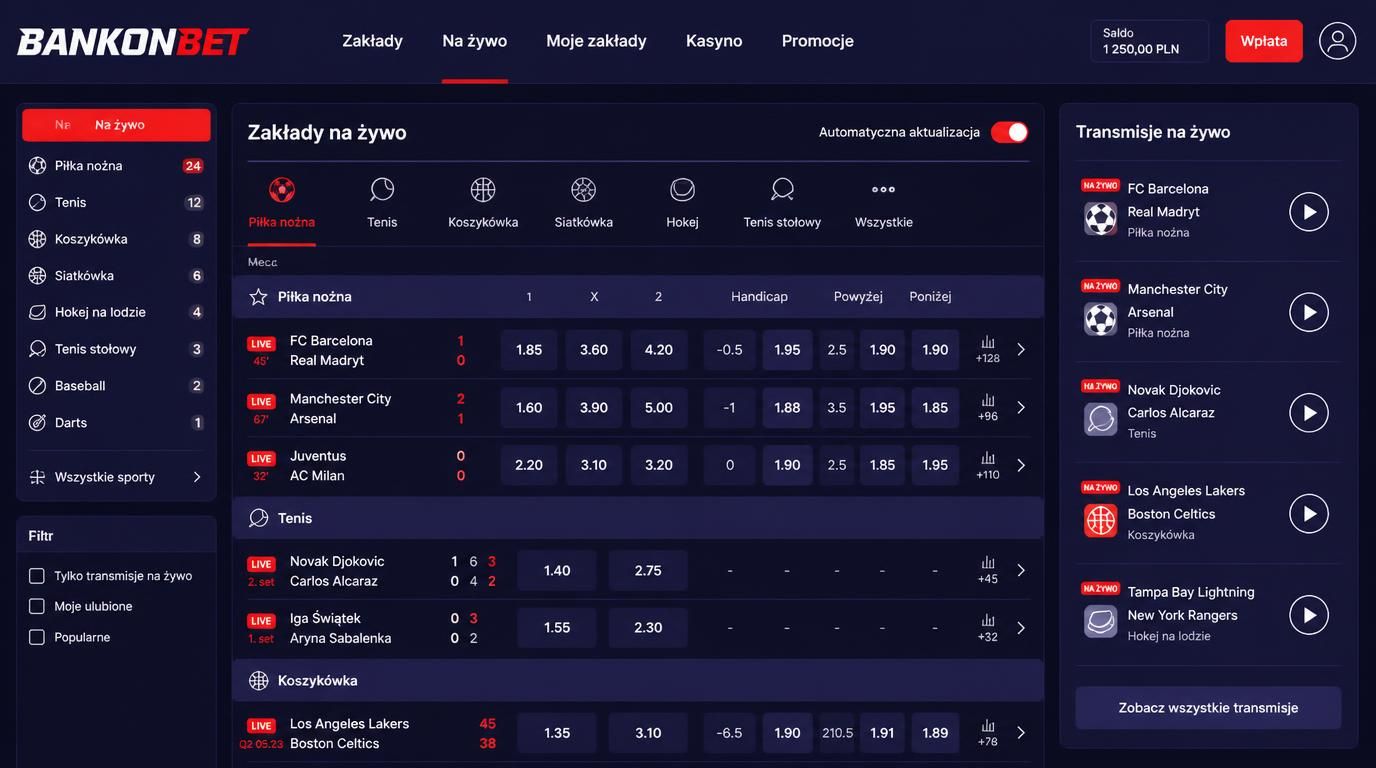This screenshot has height=768, width=1376.
Task: Pick draw odds 3.90 for Manchester City match
Action: click(x=594, y=408)
